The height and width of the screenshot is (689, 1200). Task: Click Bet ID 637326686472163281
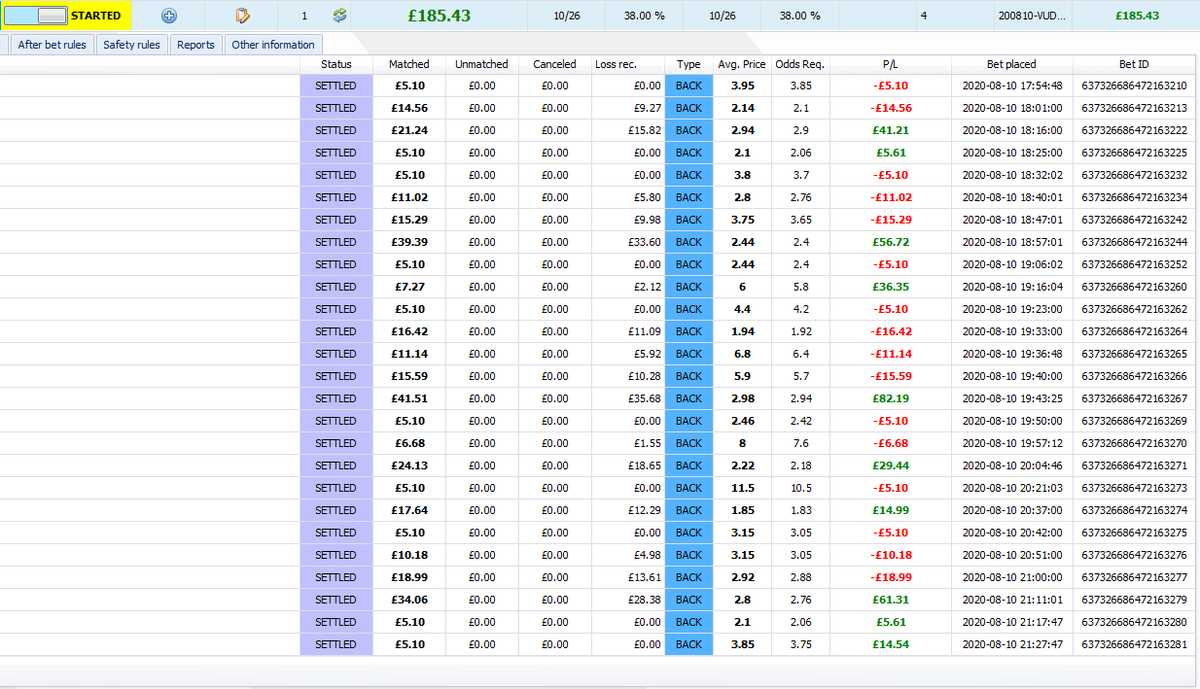[x=1134, y=644]
